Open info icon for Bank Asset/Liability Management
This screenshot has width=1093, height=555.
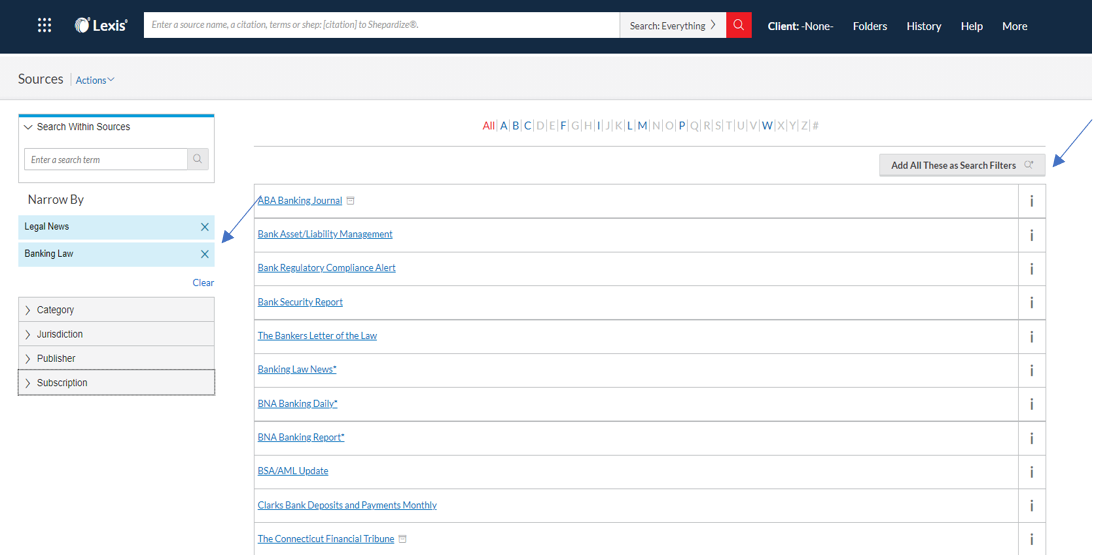click(1032, 235)
